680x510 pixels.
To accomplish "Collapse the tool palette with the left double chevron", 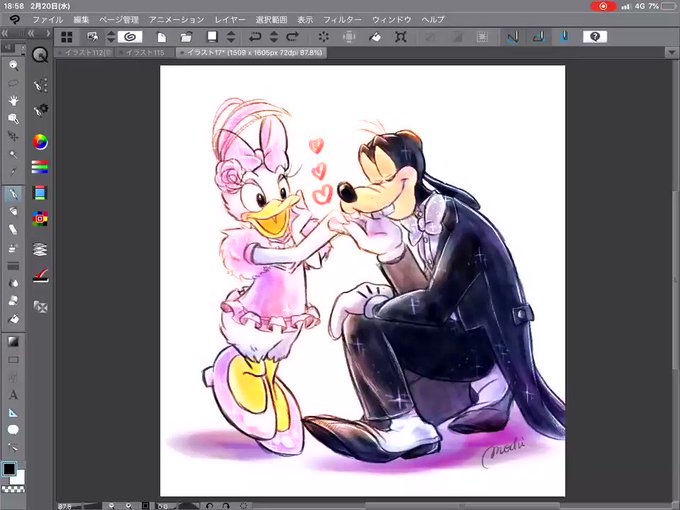I will [x=5, y=33].
